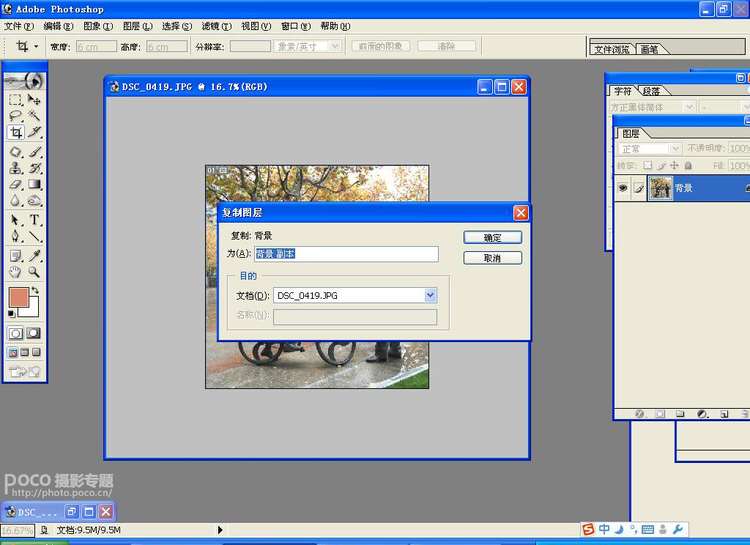Toggle lock transparent pixels checkbox
Image resolution: width=750 pixels, height=545 pixels.
(647, 166)
